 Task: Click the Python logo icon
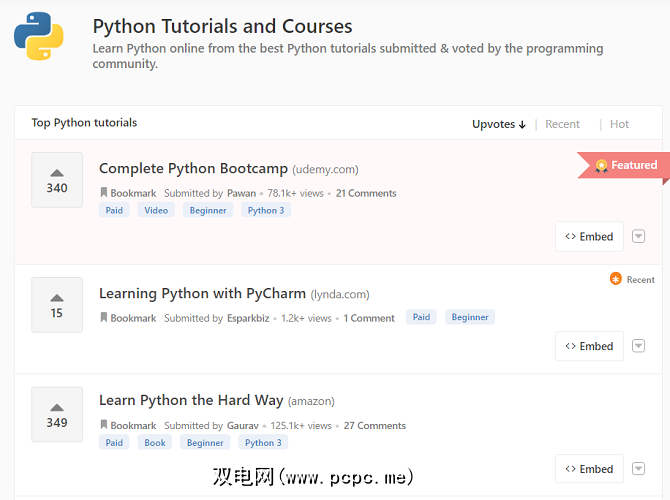click(39, 37)
